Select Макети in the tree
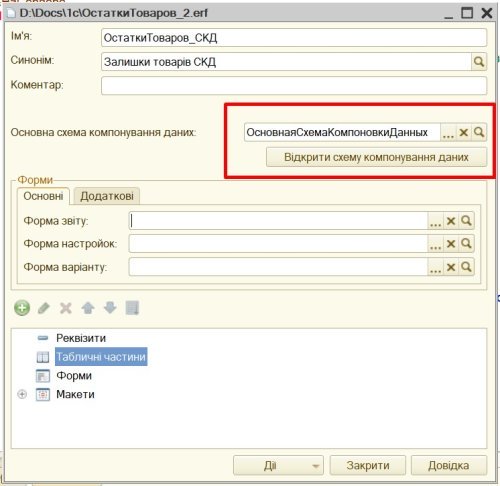Screen dimensions: 500x486 75,394
